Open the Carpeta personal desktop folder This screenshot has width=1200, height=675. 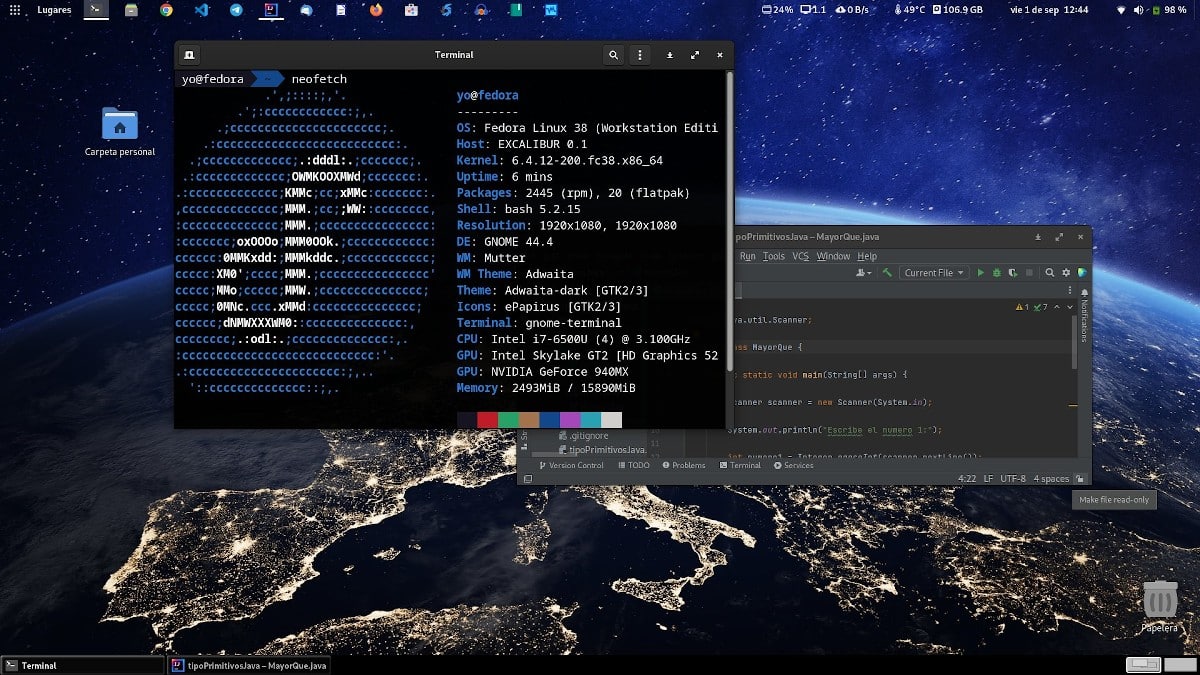120,132
